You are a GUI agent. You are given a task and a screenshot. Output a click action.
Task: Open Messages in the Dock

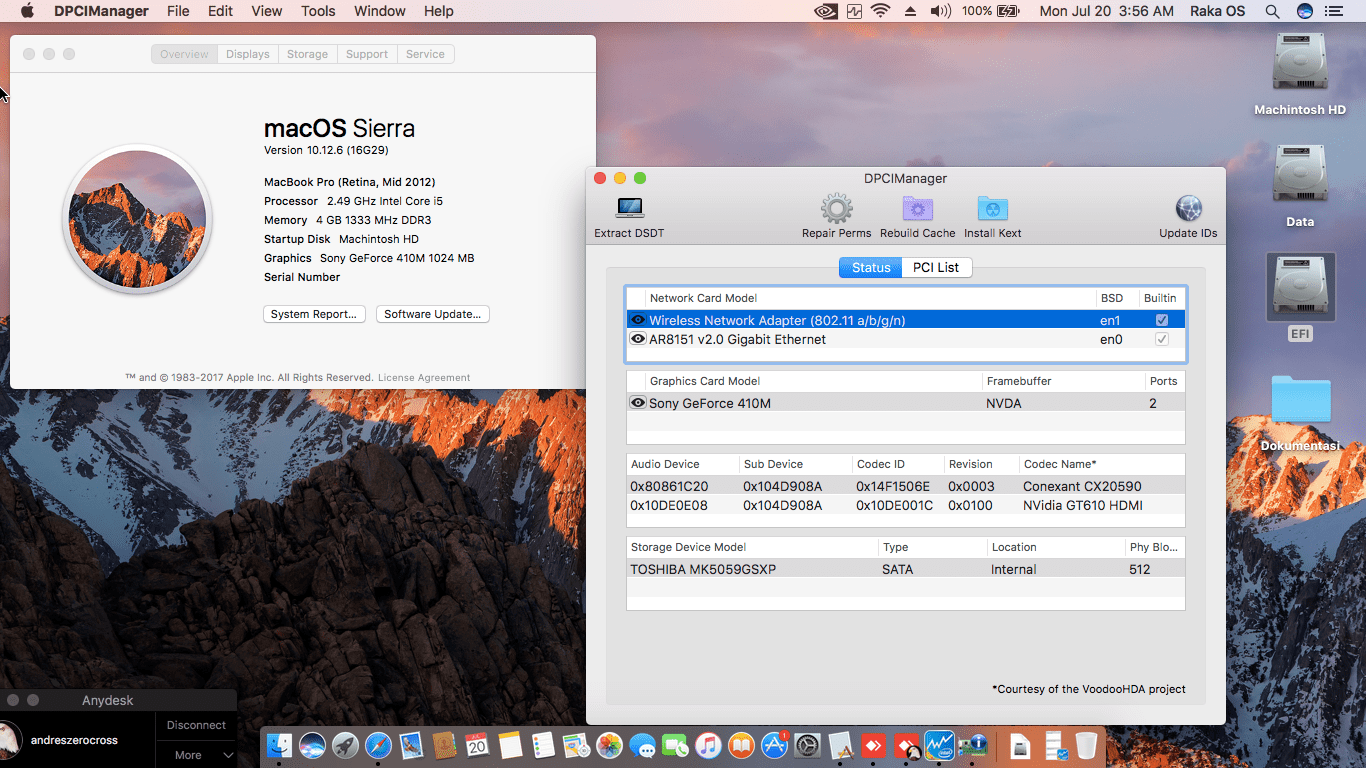642,745
